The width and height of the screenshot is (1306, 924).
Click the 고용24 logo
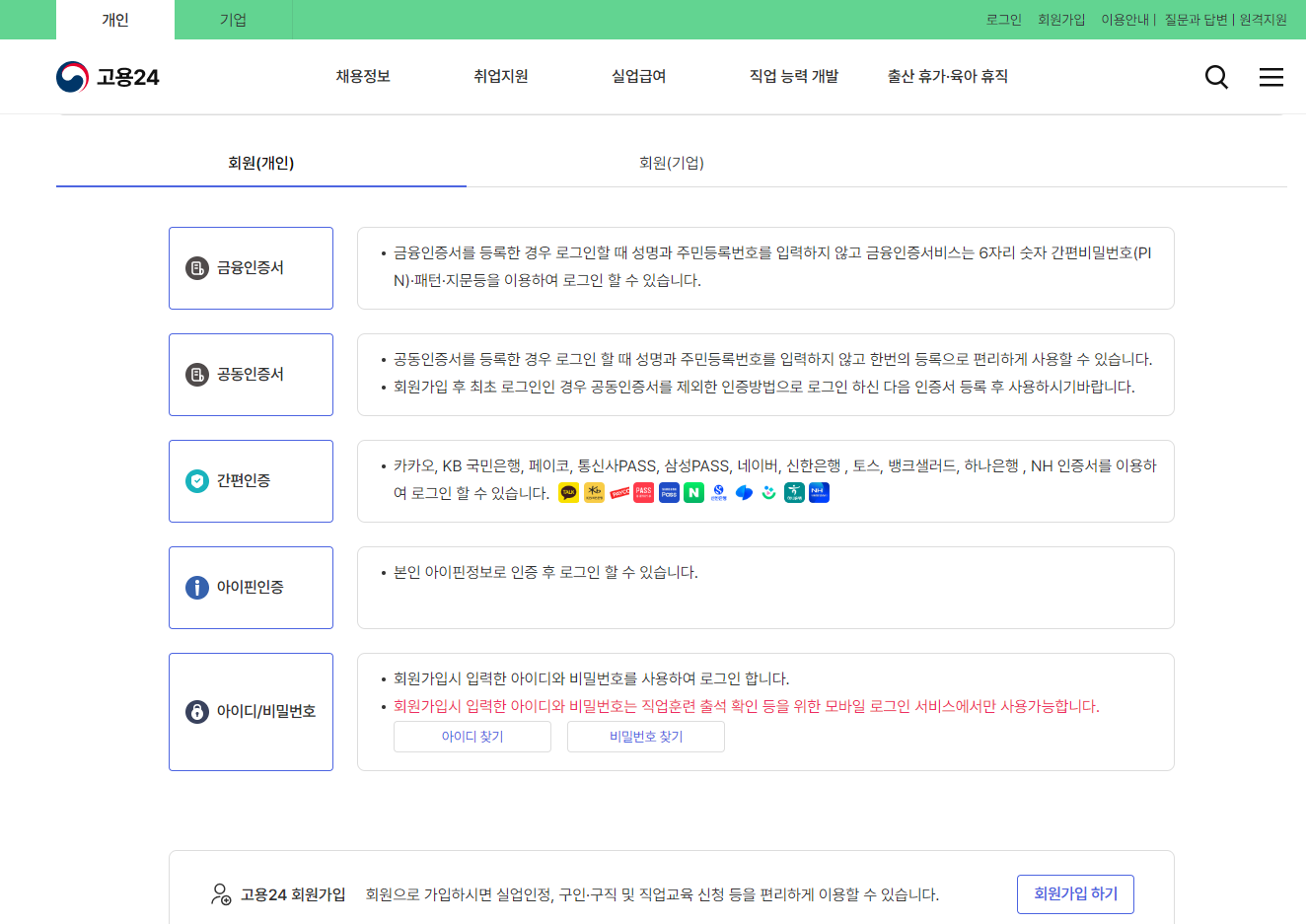(109, 76)
